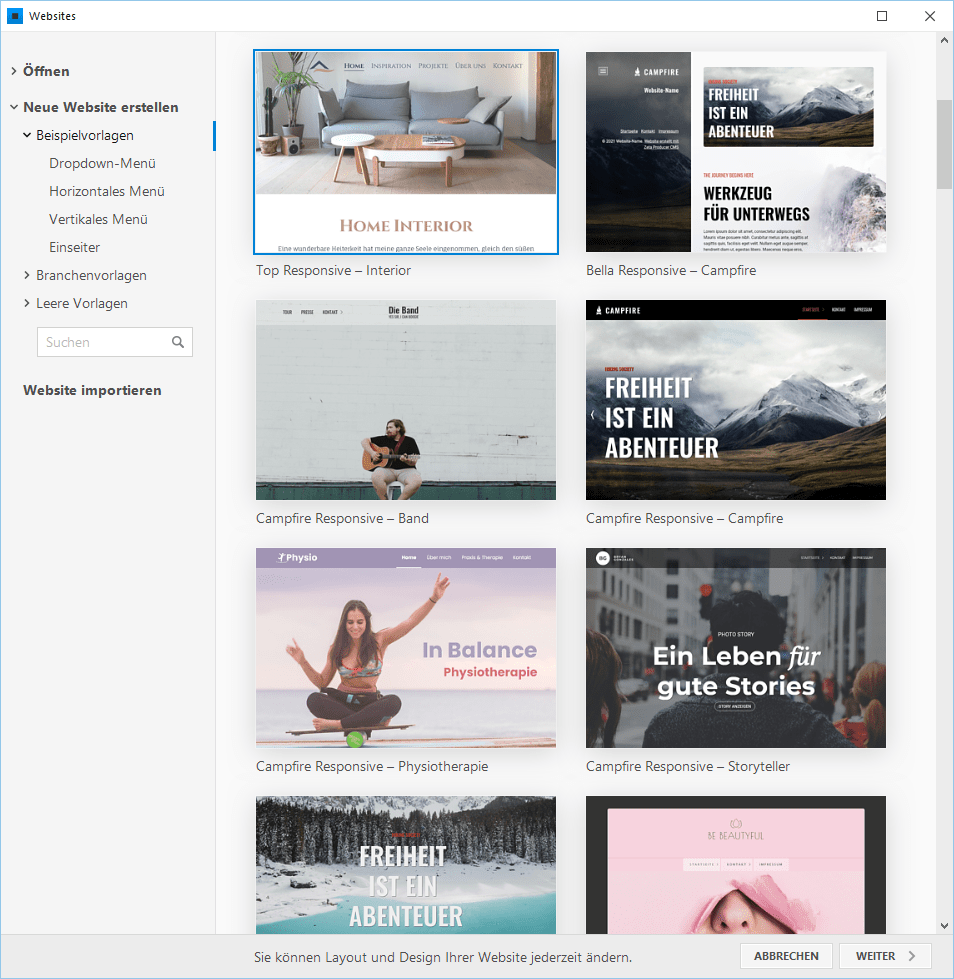954x979 pixels.
Task: Click Website importieren
Action: click(x=90, y=390)
